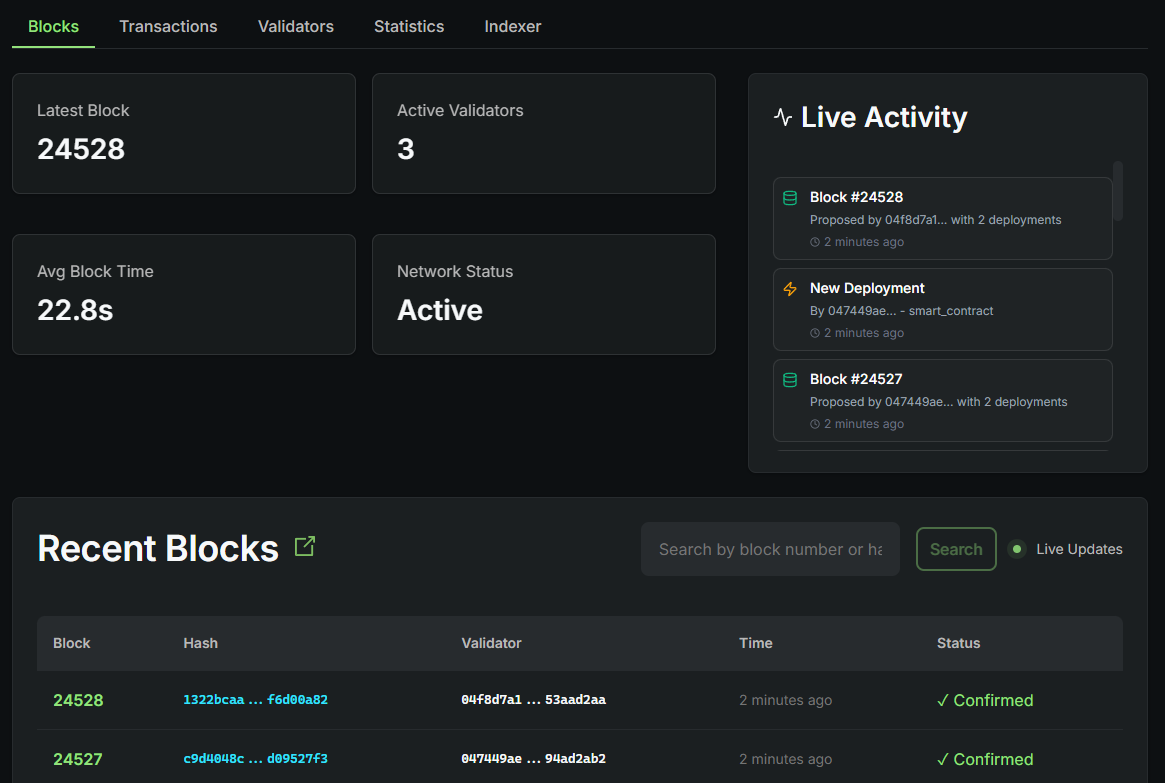Click the block icon beside Block #24528
Image resolution: width=1165 pixels, height=783 pixels.
point(789,196)
